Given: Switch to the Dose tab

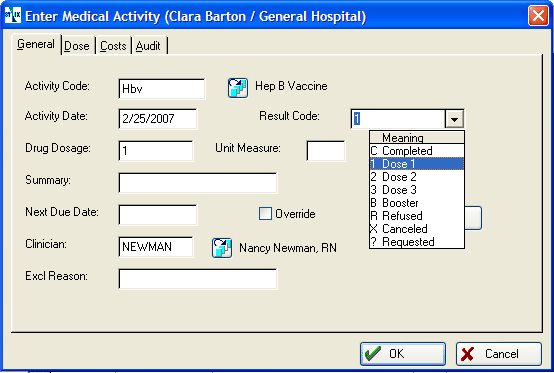Looking at the screenshot, I should [x=77, y=46].
